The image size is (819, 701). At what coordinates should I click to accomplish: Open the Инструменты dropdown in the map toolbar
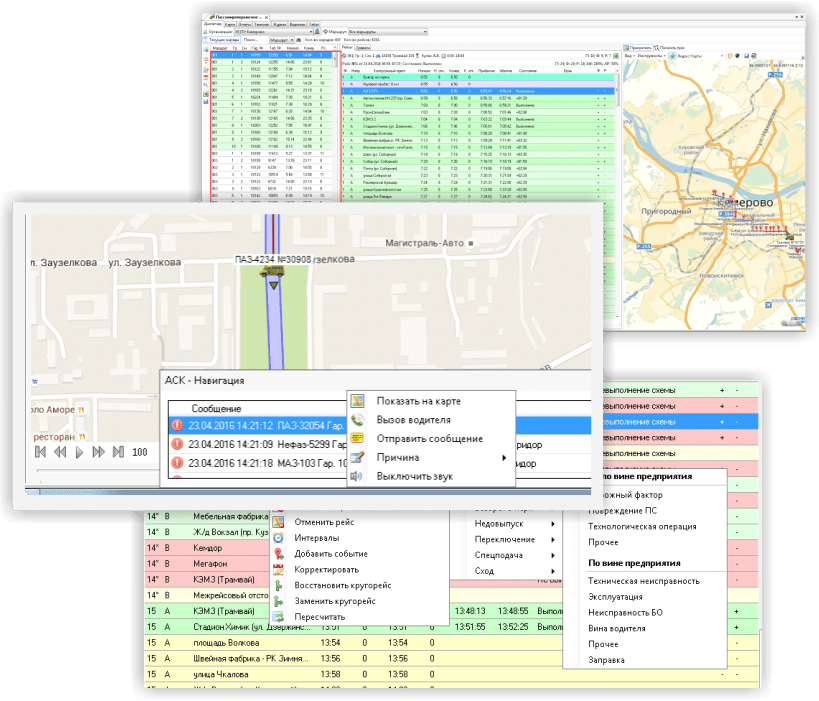pyautogui.click(x=651, y=56)
